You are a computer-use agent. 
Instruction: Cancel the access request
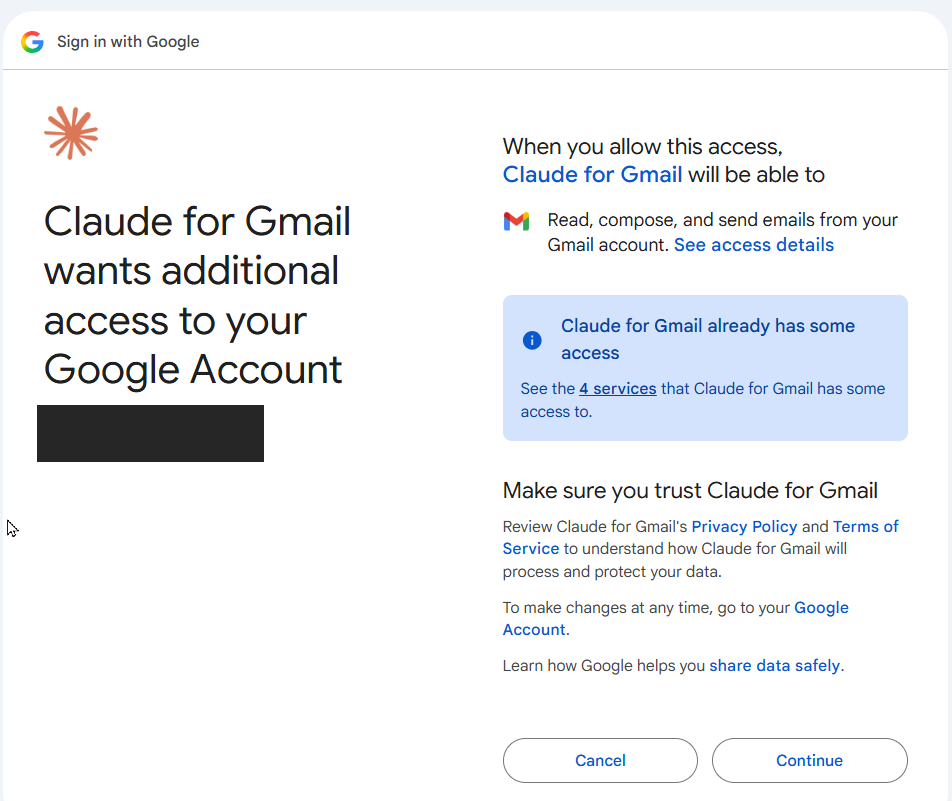click(x=600, y=760)
